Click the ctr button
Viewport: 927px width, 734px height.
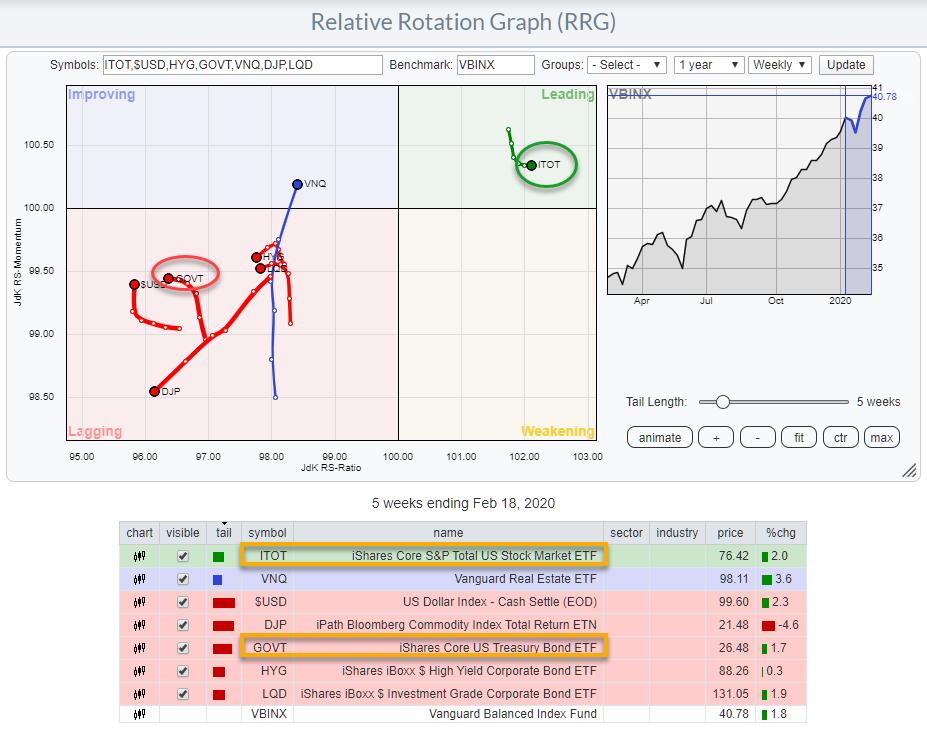click(x=840, y=438)
